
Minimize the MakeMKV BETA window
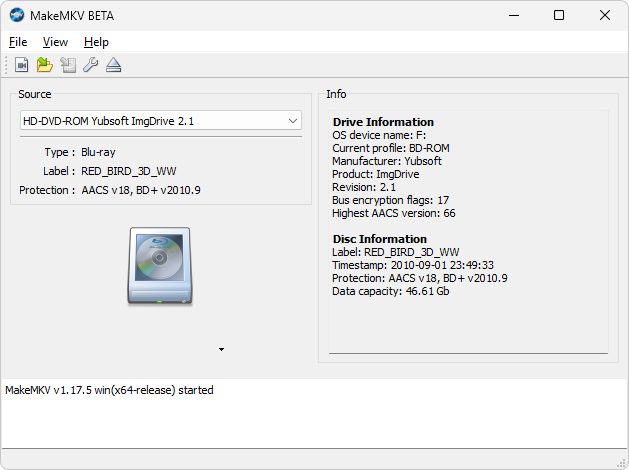coord(514,15)
